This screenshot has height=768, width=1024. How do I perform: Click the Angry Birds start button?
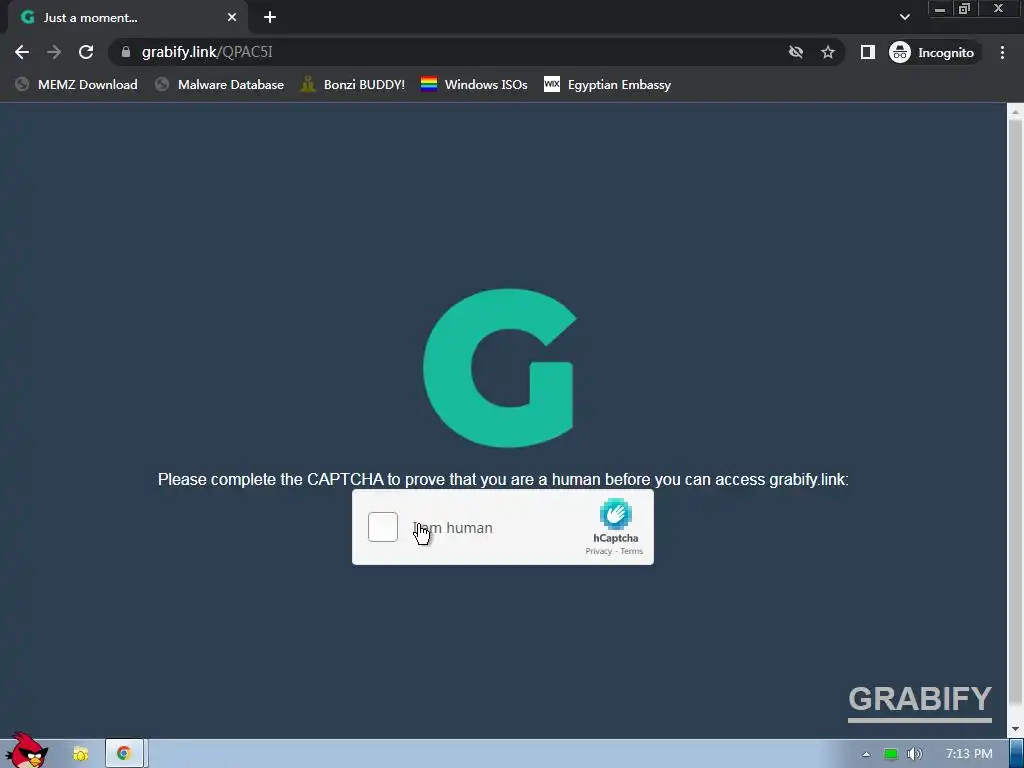coord(26,750)
